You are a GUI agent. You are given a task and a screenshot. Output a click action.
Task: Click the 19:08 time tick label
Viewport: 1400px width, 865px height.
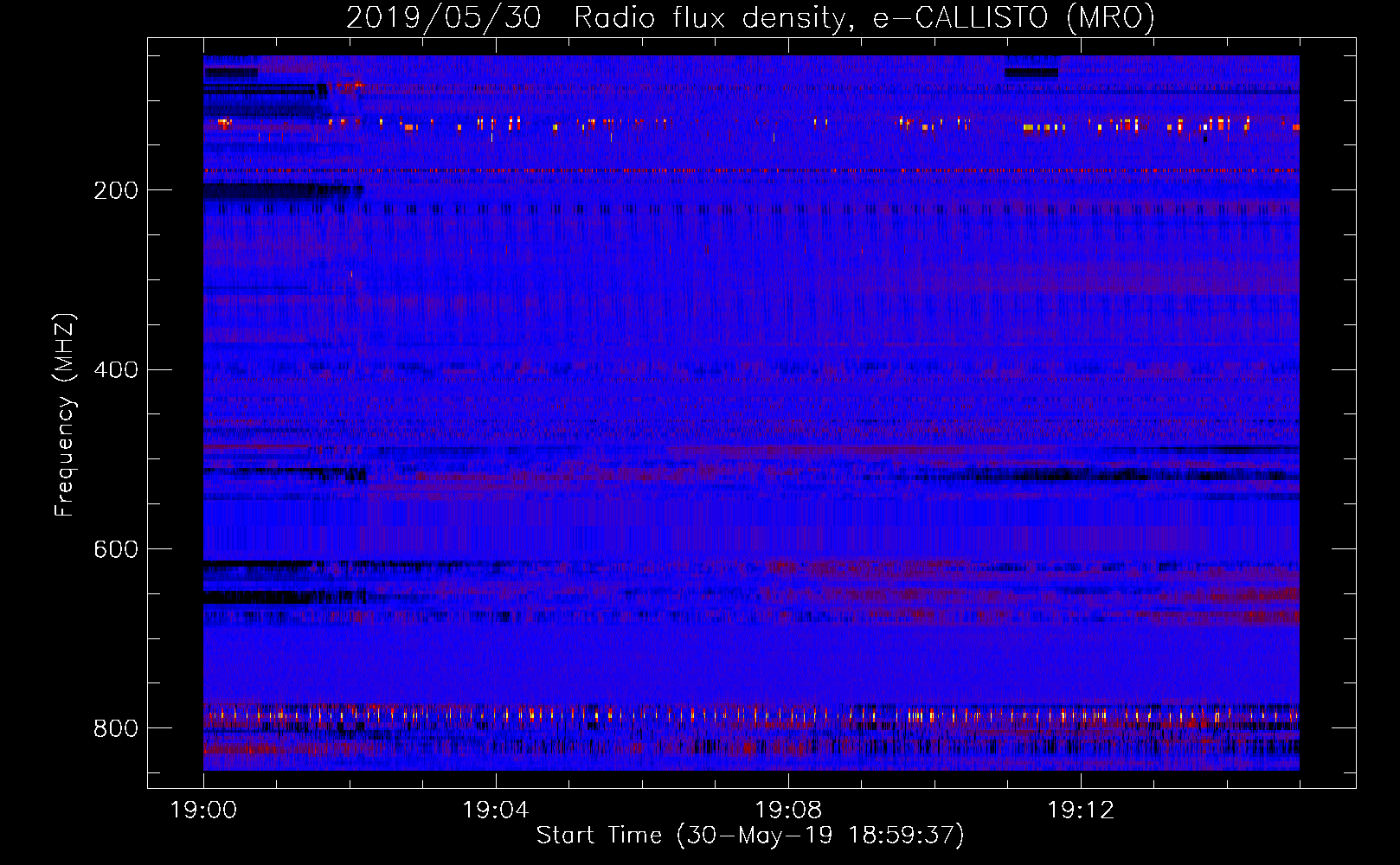tap(788, 811)
